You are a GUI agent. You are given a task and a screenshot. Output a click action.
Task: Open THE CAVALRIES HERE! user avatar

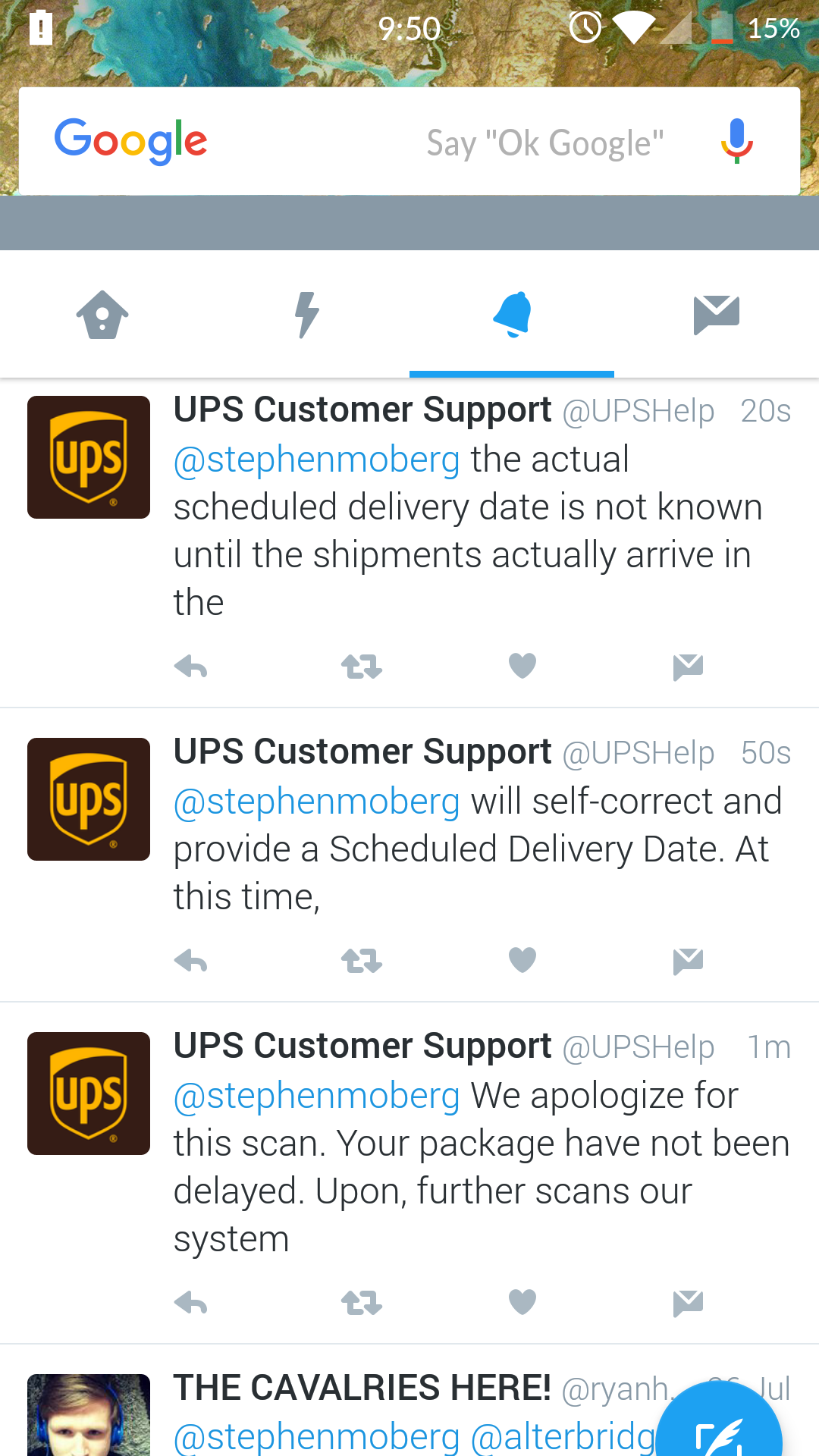[89, 1415]
